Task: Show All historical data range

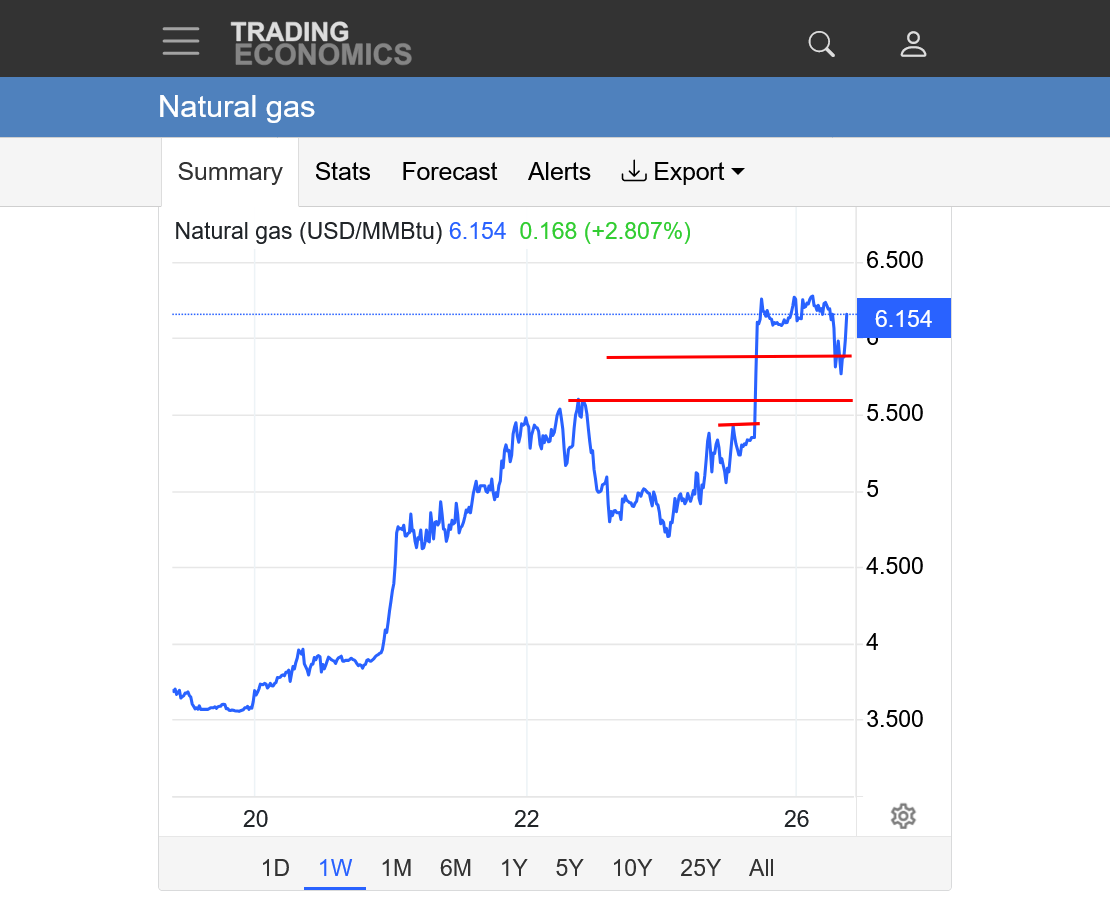Action: (x=762, y=868)
